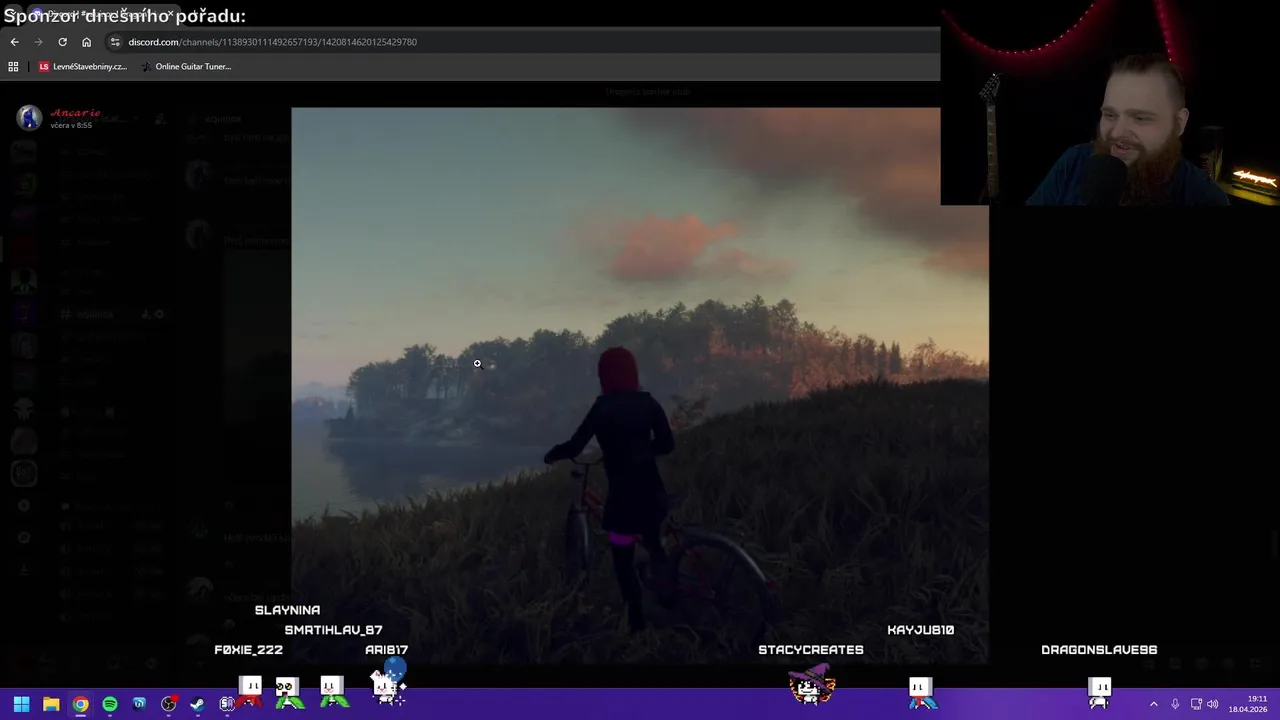Open the browser home page
Viewport: 1280px width, 720px height.
click(86, 42)
